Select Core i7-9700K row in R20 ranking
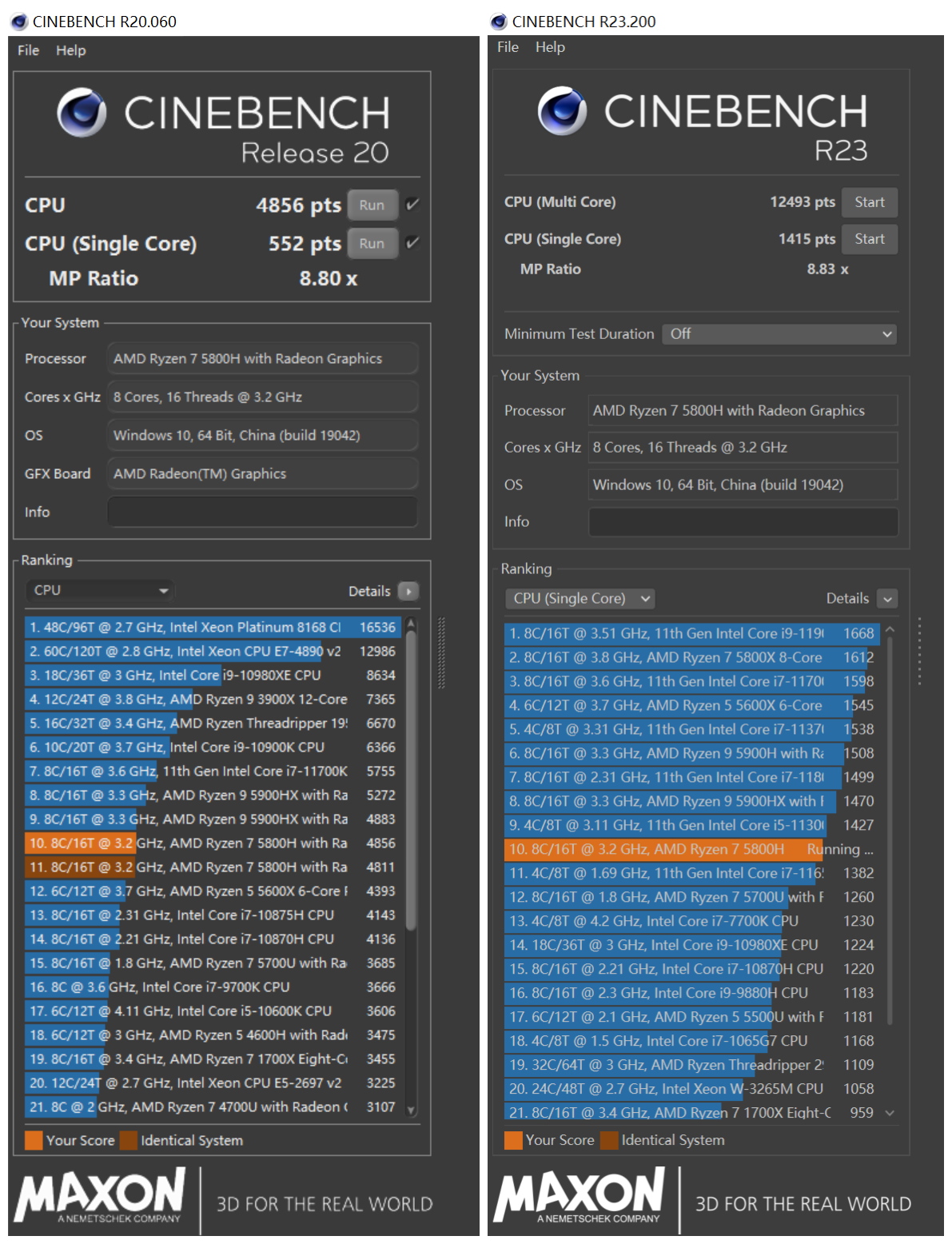Viewport: 952px width, 1244px height. point(213,987)
